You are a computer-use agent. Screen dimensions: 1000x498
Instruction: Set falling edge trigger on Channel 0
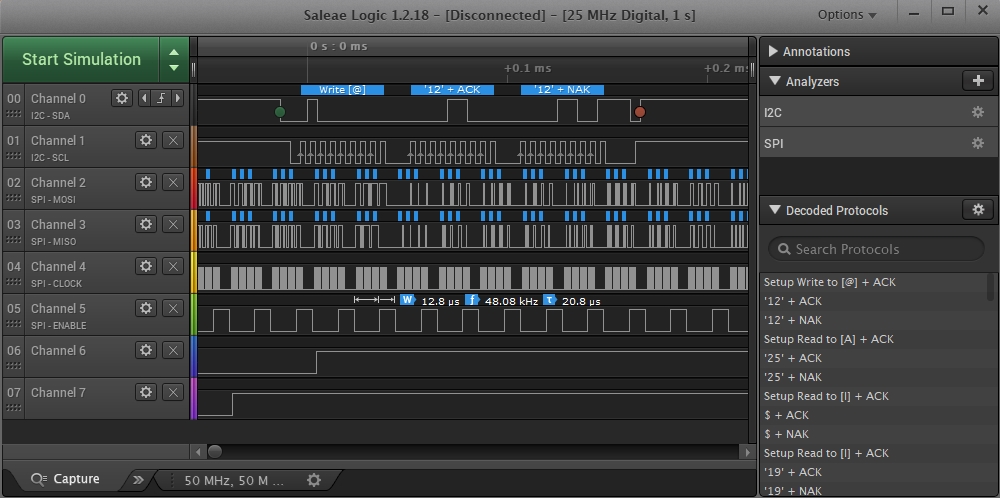coord(161,98)
